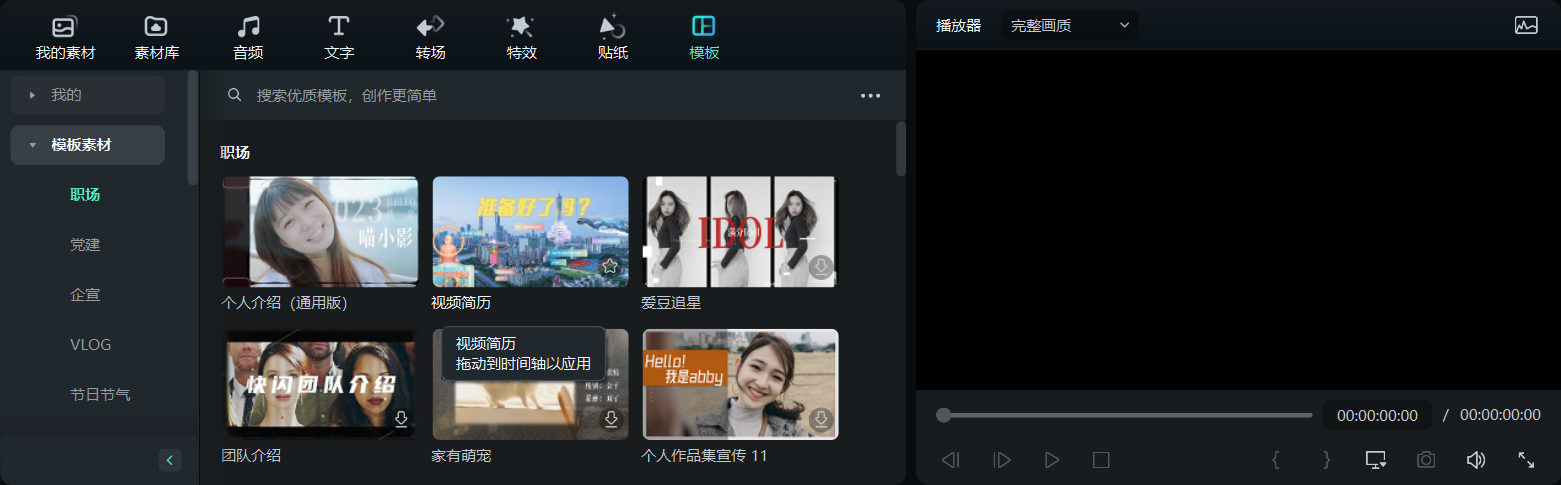Screen dimensions: 1561x485
Task: Step back one frame in the player
Action: pos(951,460)
